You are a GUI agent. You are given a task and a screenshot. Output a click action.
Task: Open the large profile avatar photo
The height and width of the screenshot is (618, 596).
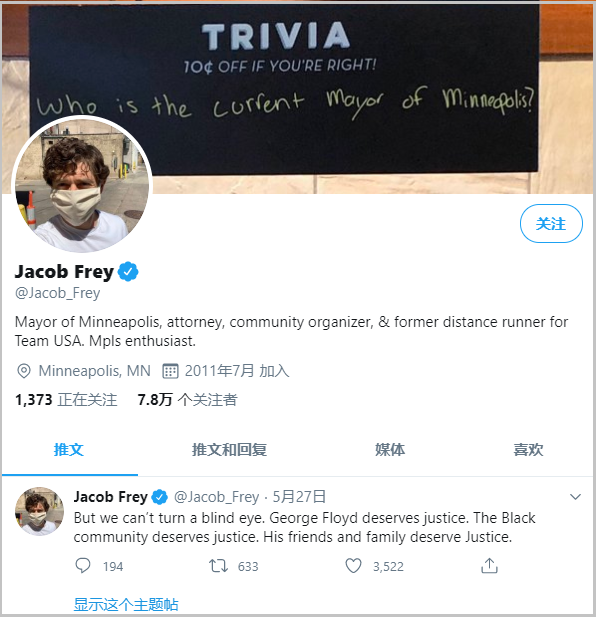tap(82, 184)
